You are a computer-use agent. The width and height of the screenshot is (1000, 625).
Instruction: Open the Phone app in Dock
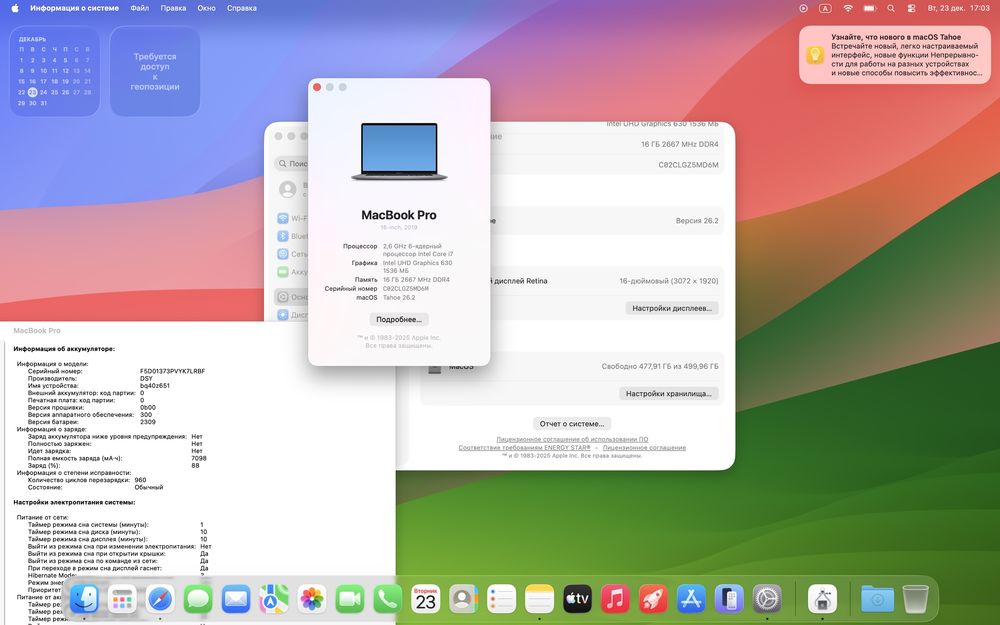pos(388,599)
